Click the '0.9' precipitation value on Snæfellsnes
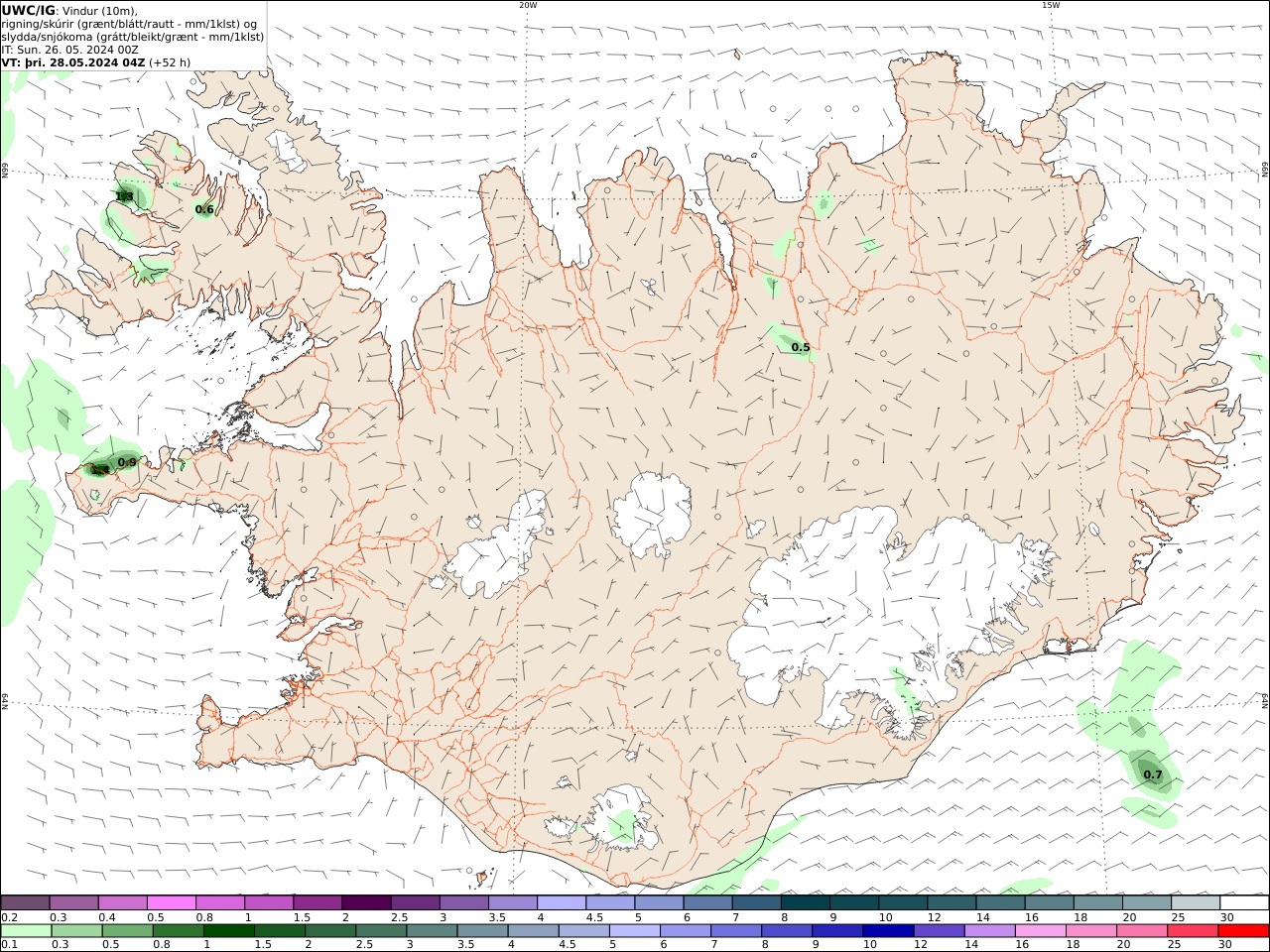The width and height of the screenshot is (1270, 952). 127,462
